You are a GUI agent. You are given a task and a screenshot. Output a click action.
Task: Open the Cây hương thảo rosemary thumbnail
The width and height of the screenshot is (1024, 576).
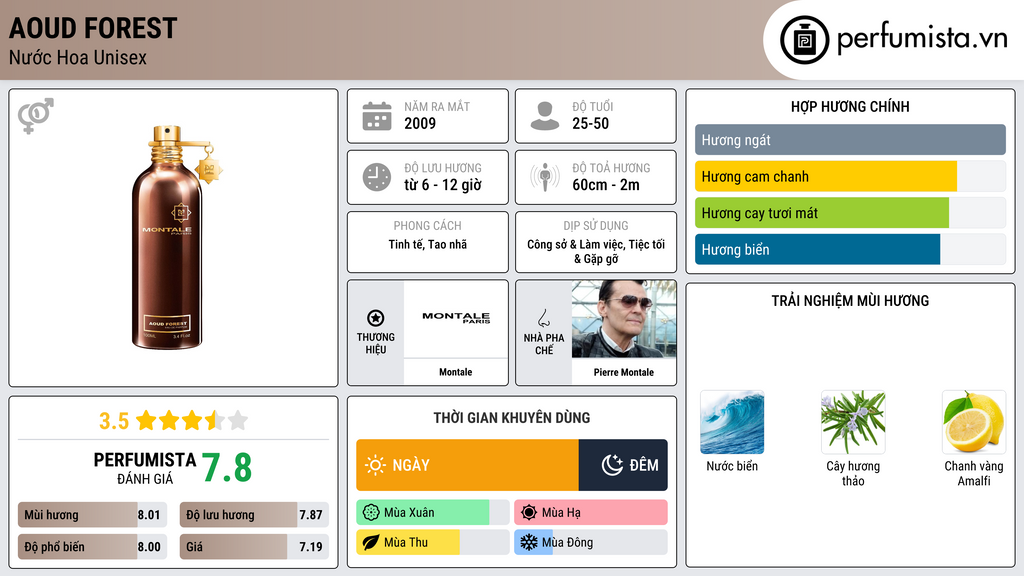click(853, 422)
